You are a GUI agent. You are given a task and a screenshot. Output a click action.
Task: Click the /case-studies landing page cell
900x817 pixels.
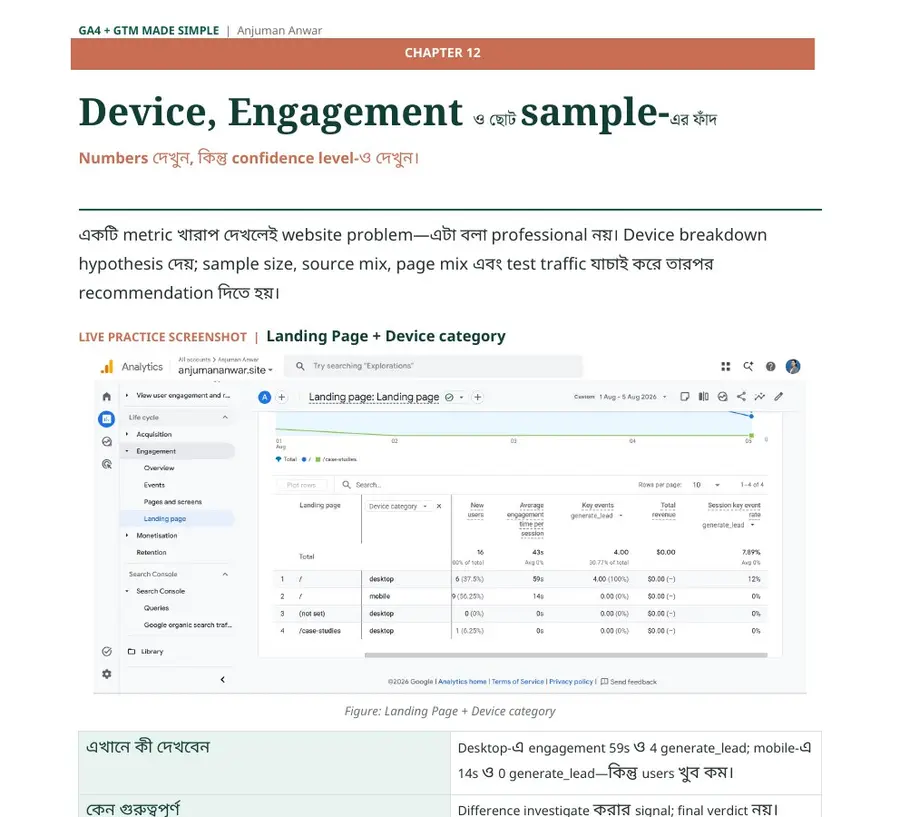pos(320,631)
